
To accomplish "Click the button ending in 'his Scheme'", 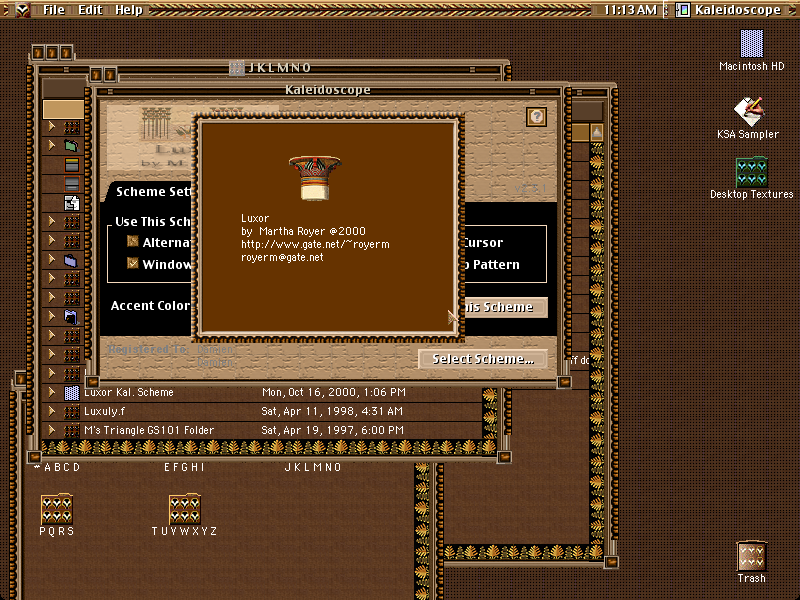I will click(505, 307).
